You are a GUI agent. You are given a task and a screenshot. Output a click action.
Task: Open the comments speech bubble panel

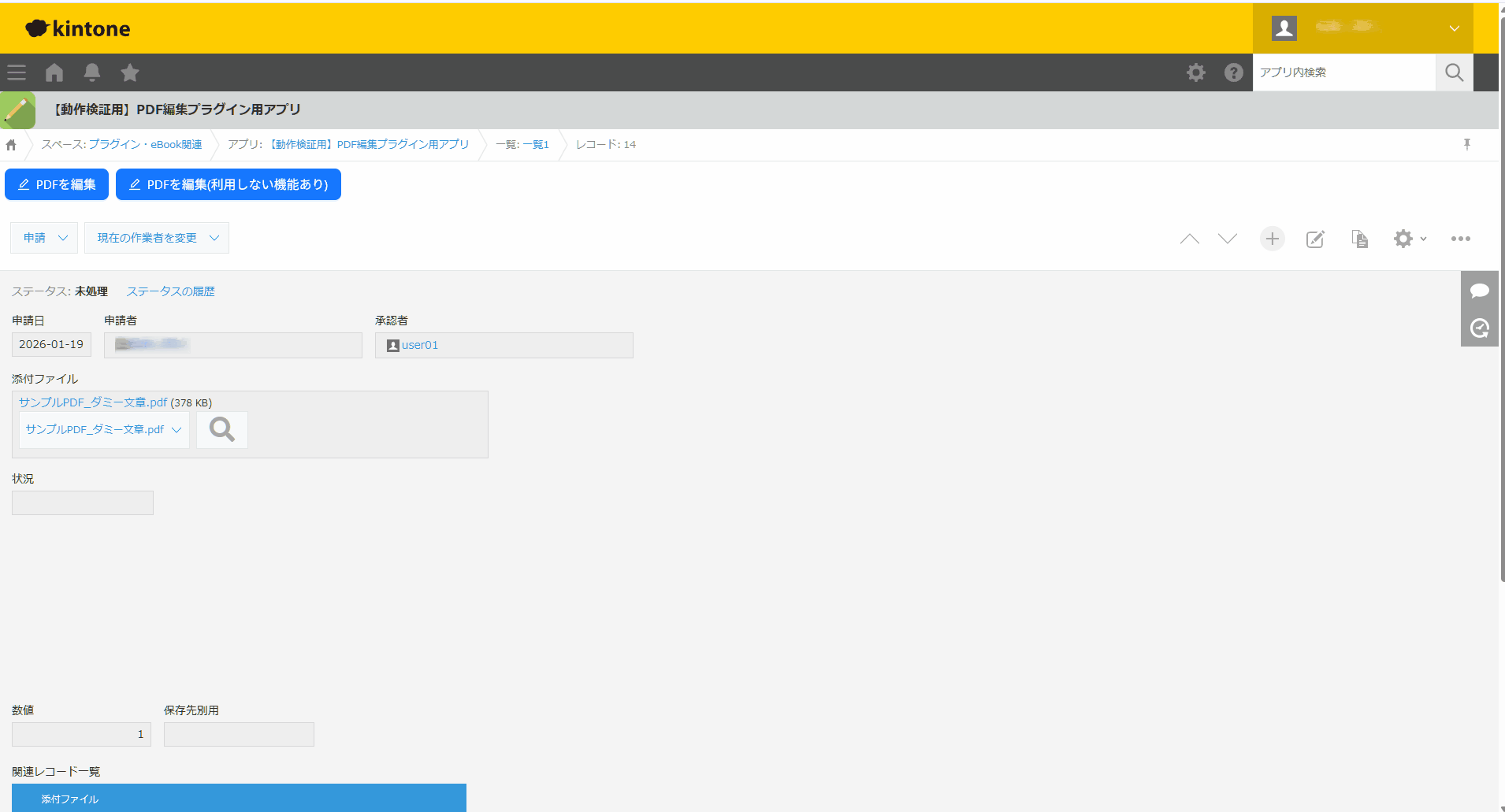click(x=1479, y=291)
